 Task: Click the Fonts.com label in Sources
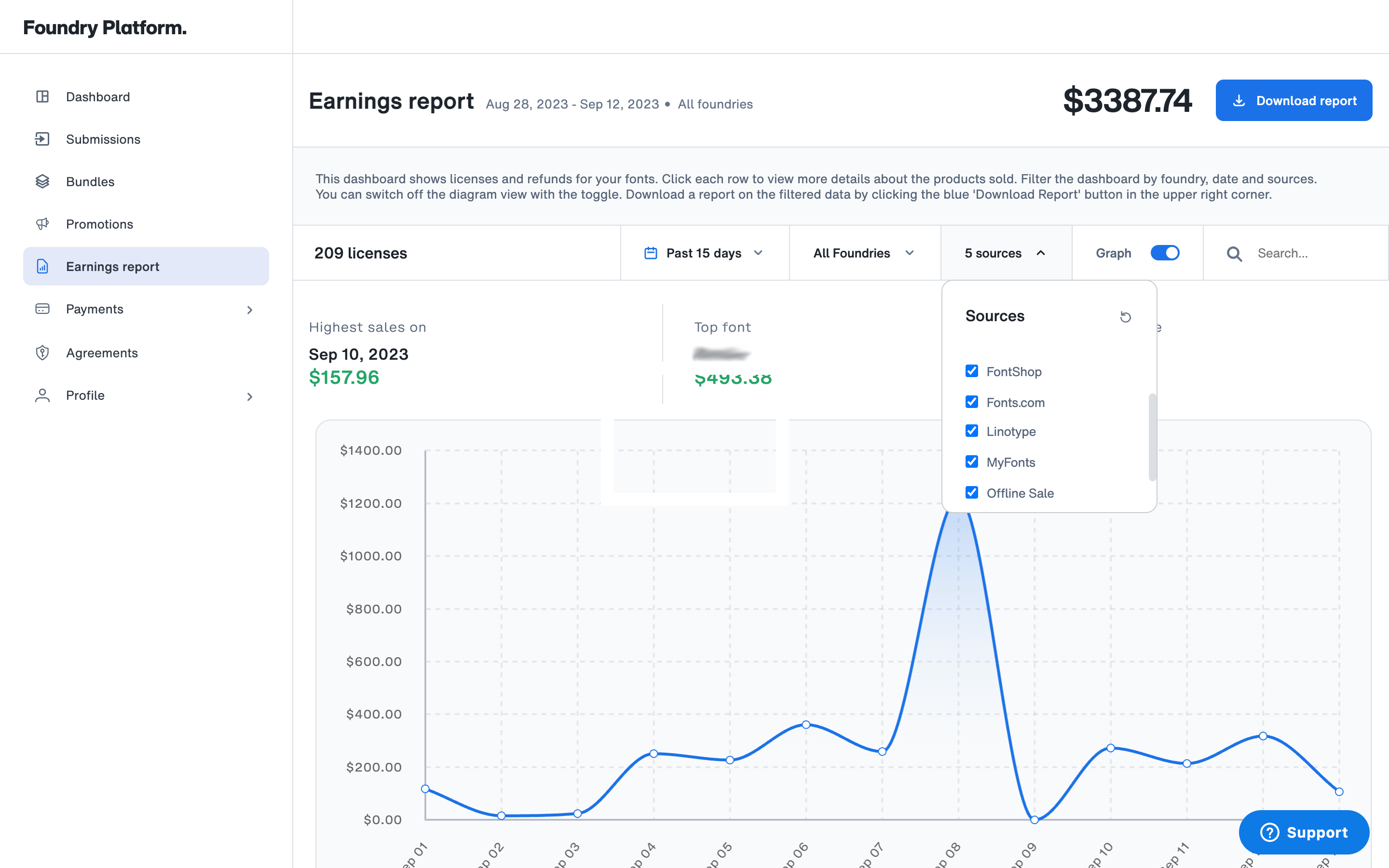point(1015,403)
